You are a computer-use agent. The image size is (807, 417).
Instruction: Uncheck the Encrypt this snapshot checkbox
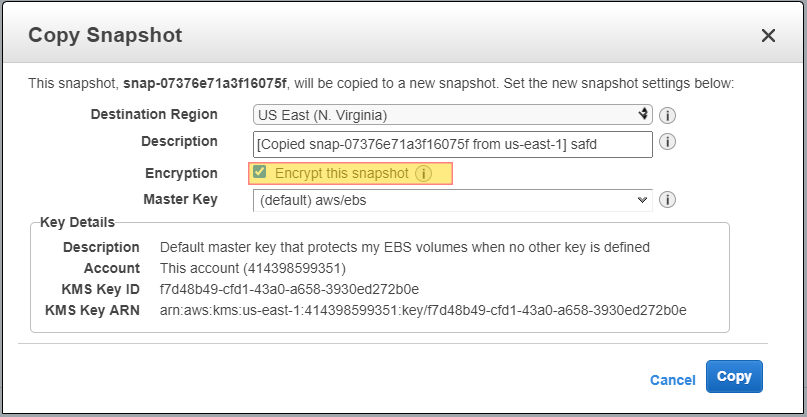[260, 172]
